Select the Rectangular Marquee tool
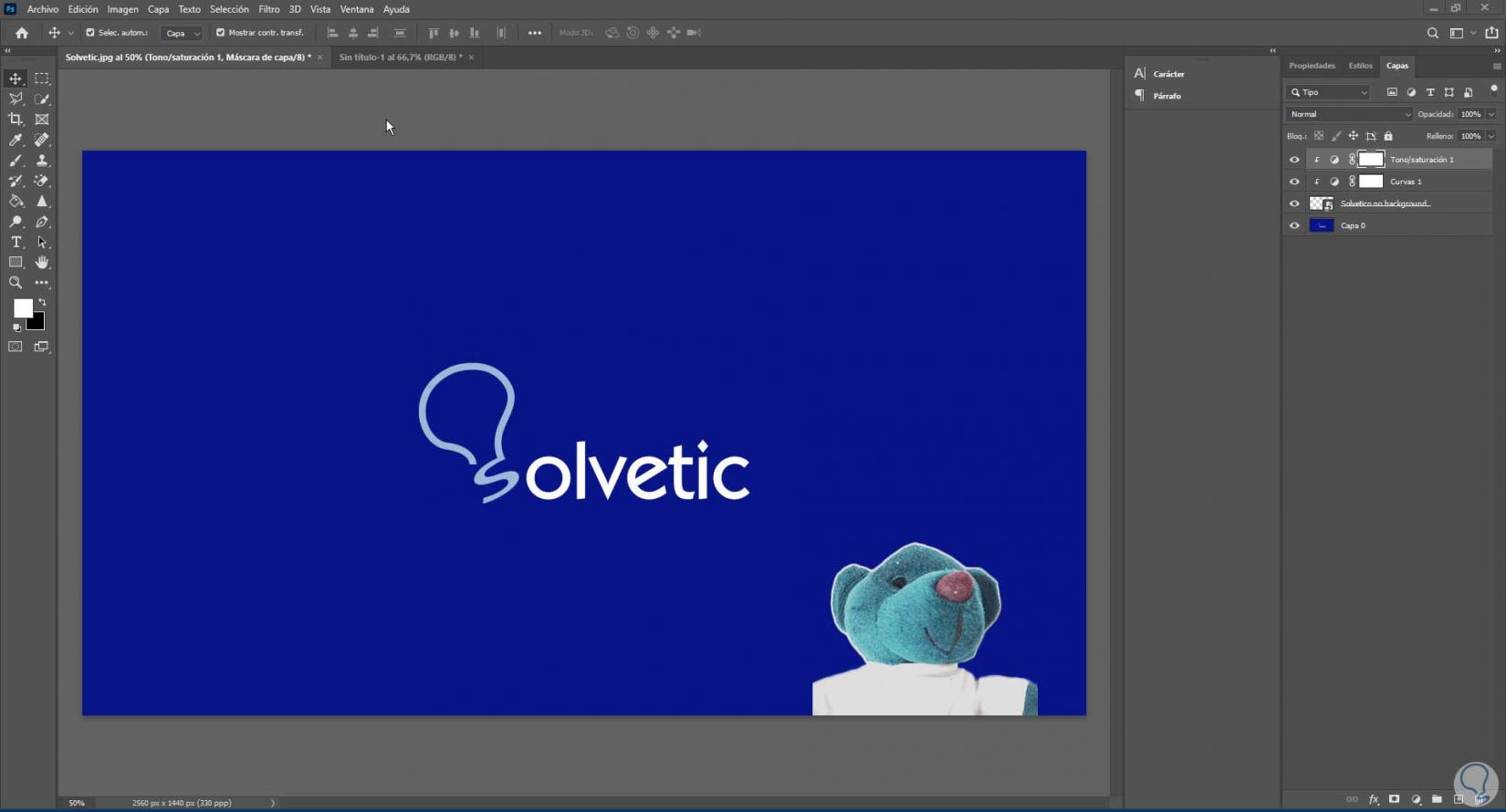 click(42, 78)
